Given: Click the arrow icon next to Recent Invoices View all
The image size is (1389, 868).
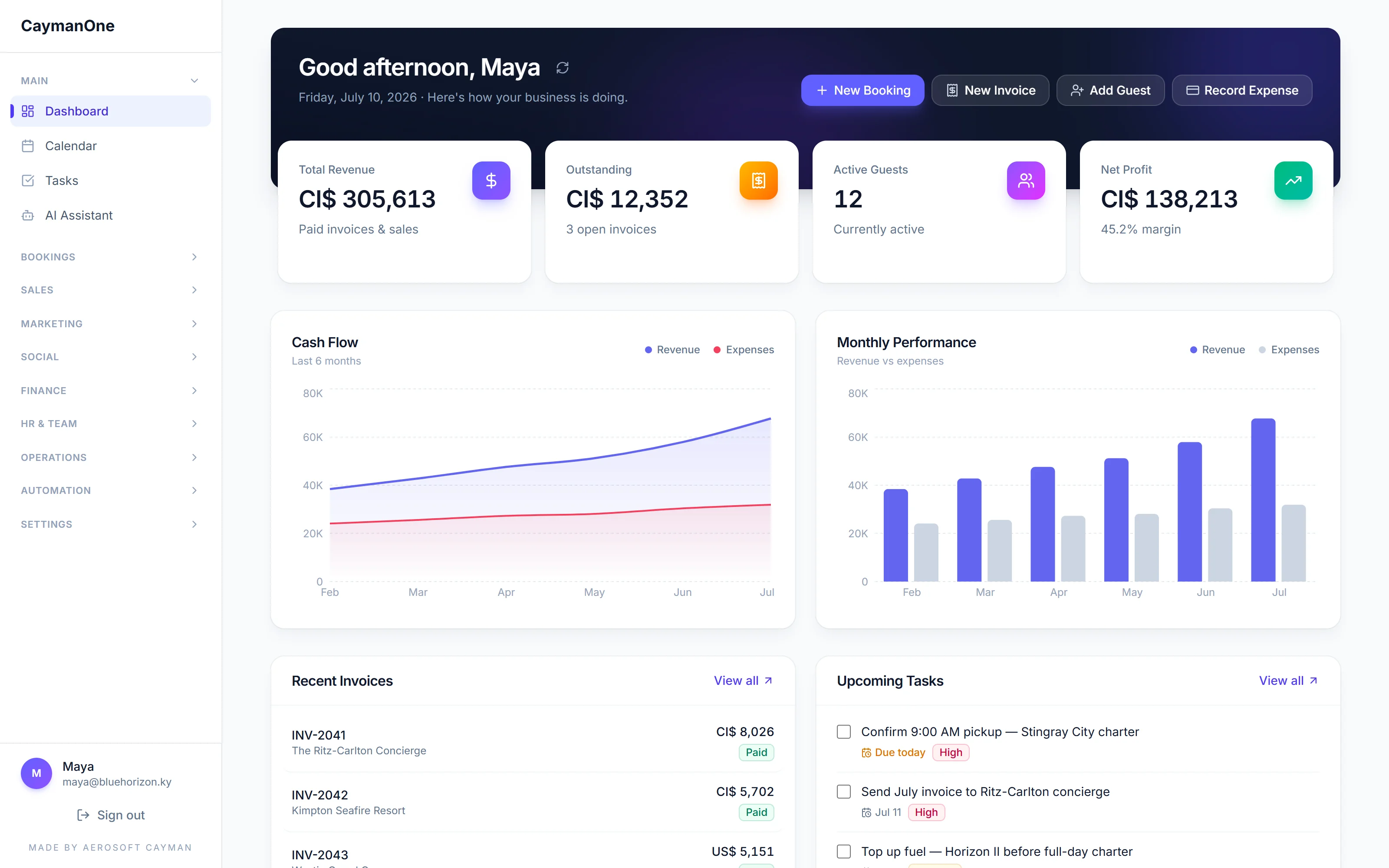Looking at the screenshot, I should pyautogui.click(x=768, y=680).
